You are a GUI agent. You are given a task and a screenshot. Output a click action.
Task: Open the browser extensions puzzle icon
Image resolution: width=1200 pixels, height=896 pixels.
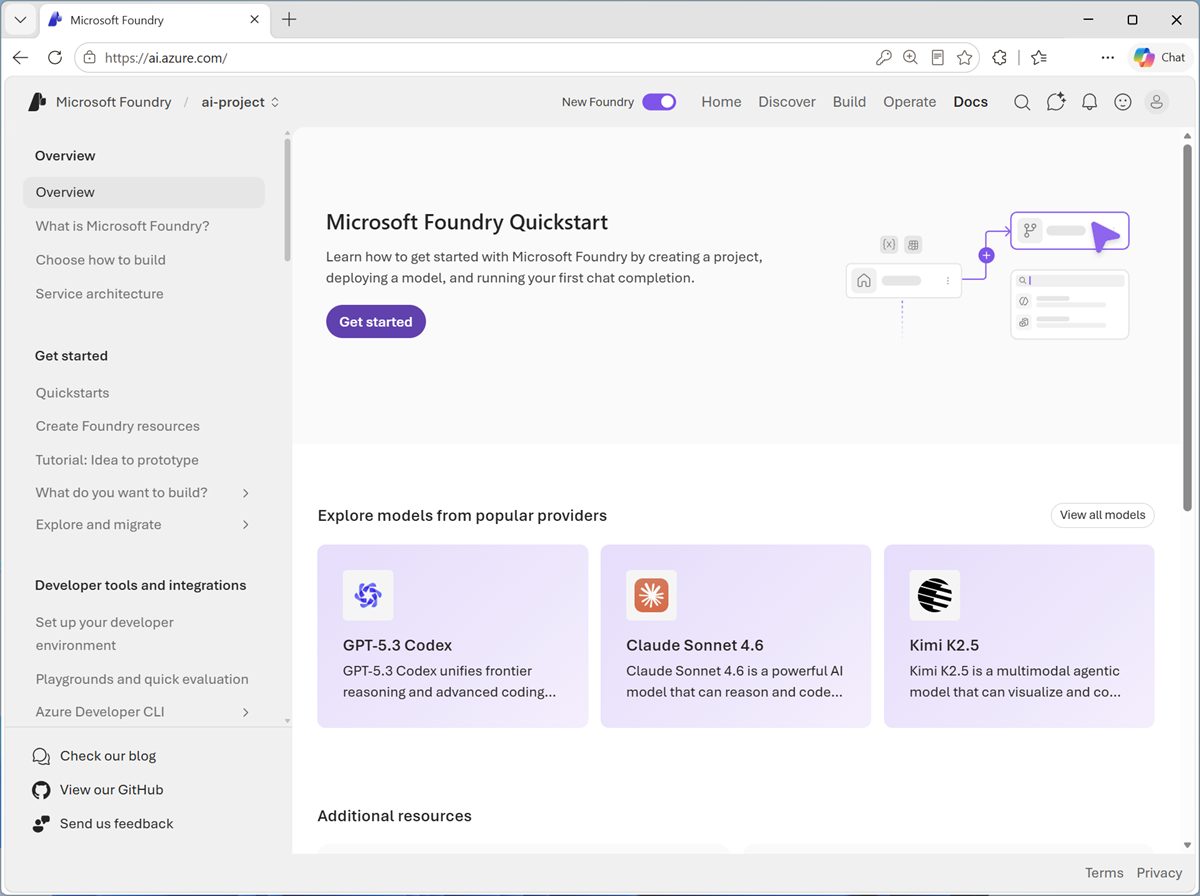pos(999,58)
